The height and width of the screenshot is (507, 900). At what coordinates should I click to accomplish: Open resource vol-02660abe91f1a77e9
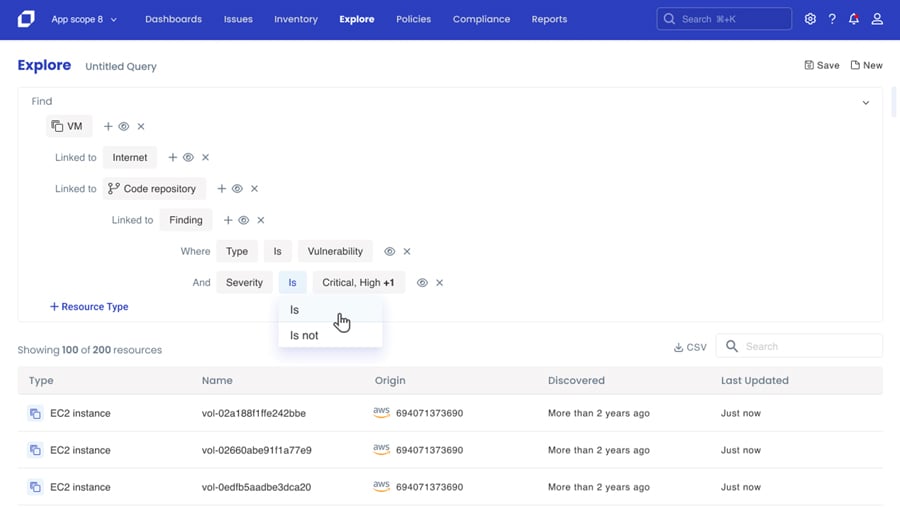point(257,450)
